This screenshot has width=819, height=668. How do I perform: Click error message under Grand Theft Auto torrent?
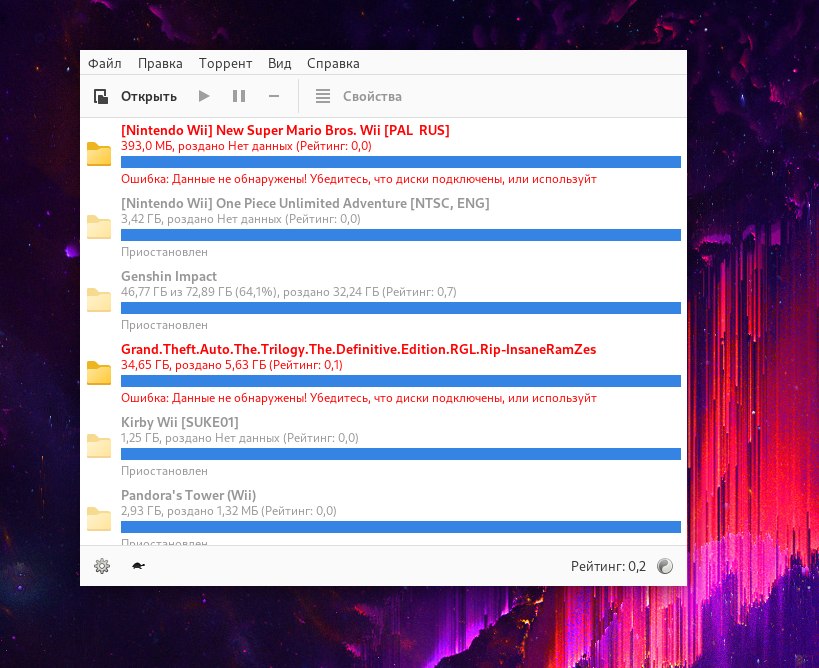[359, 398]
